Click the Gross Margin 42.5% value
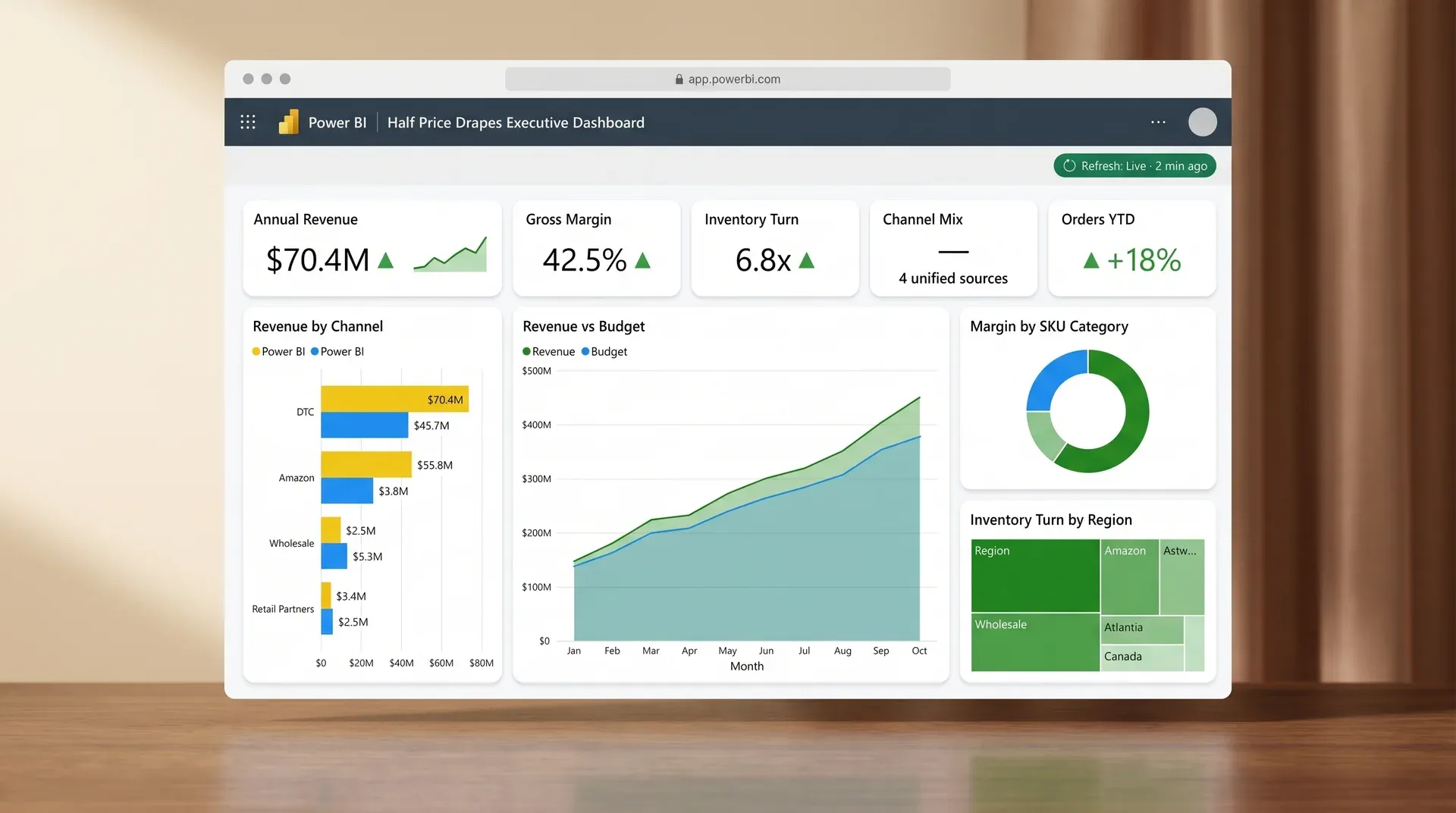This screenshot has width=1456, height=813. [584, 260]
